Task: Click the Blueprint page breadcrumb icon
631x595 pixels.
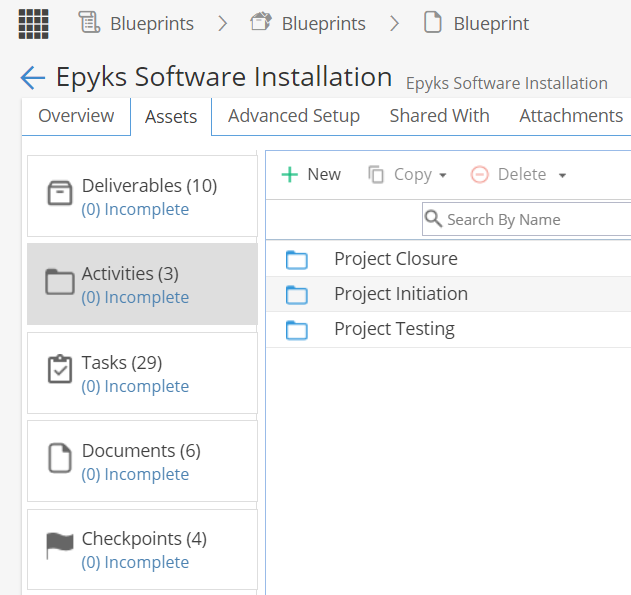Action: tap(433, 22)
